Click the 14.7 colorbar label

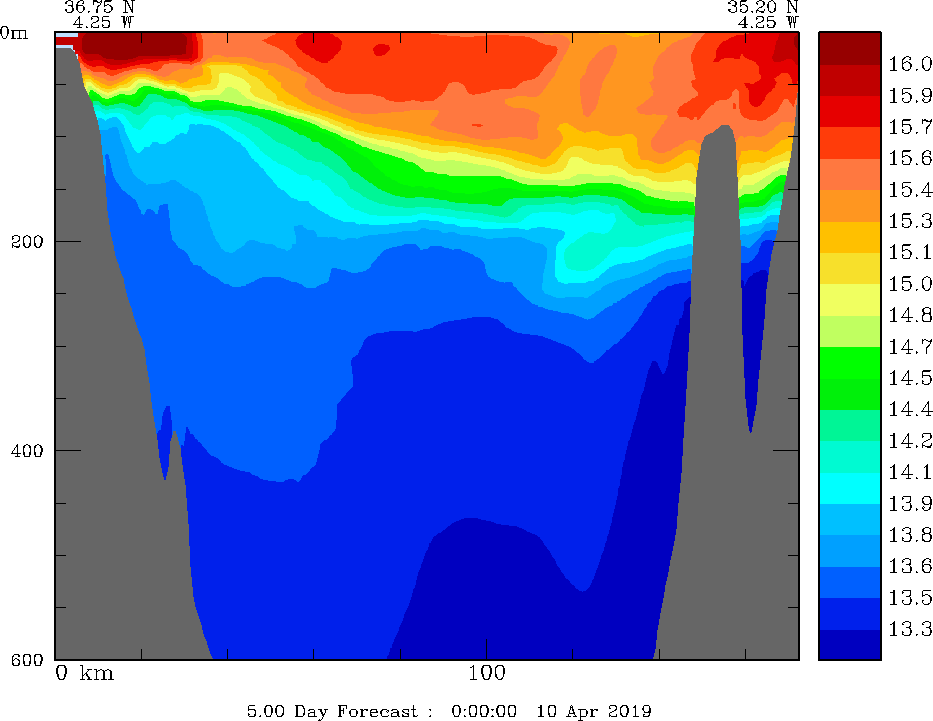tap(910, 346)
